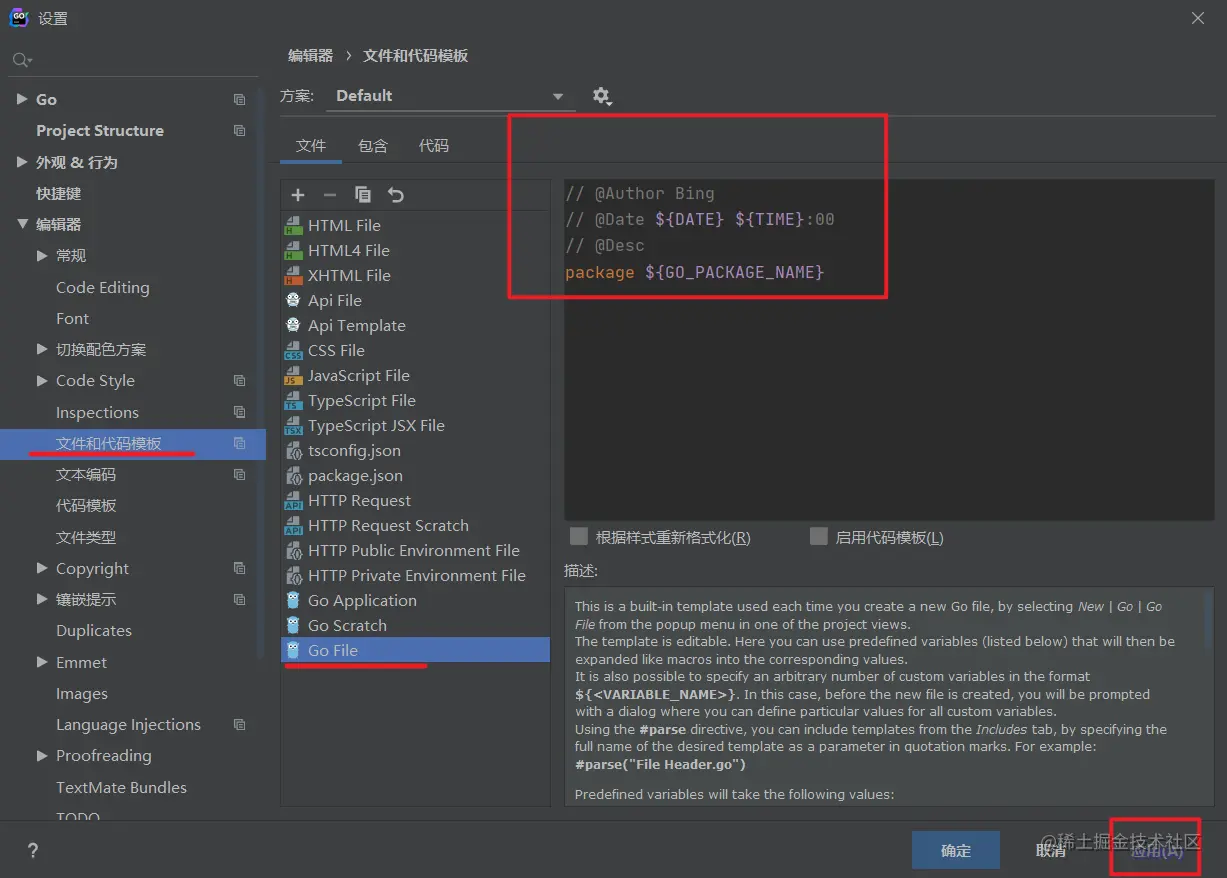Select the Api Template entry
1227x878 pixels.
(x=415, y=325)
